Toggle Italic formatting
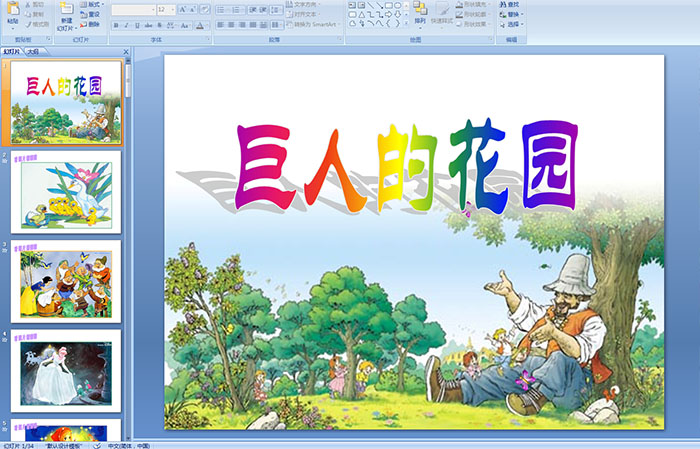 click(126, 25)
